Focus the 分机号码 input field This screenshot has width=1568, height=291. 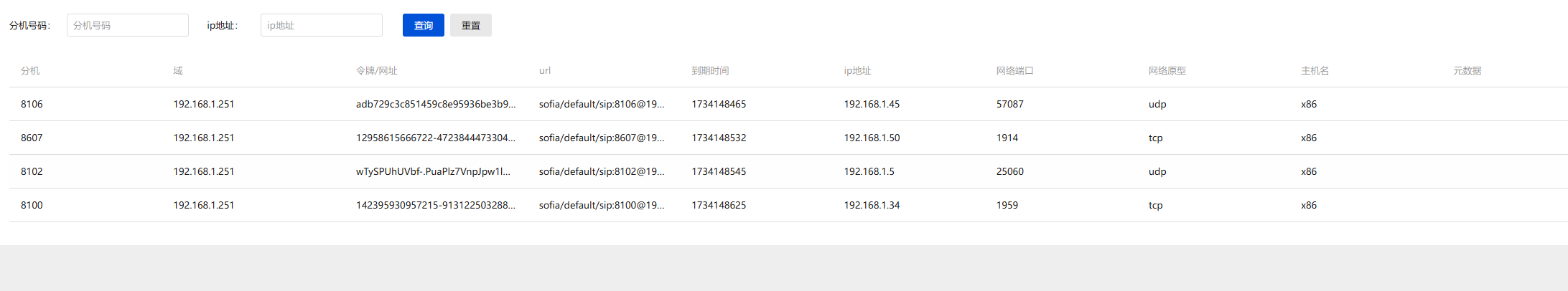127,25
